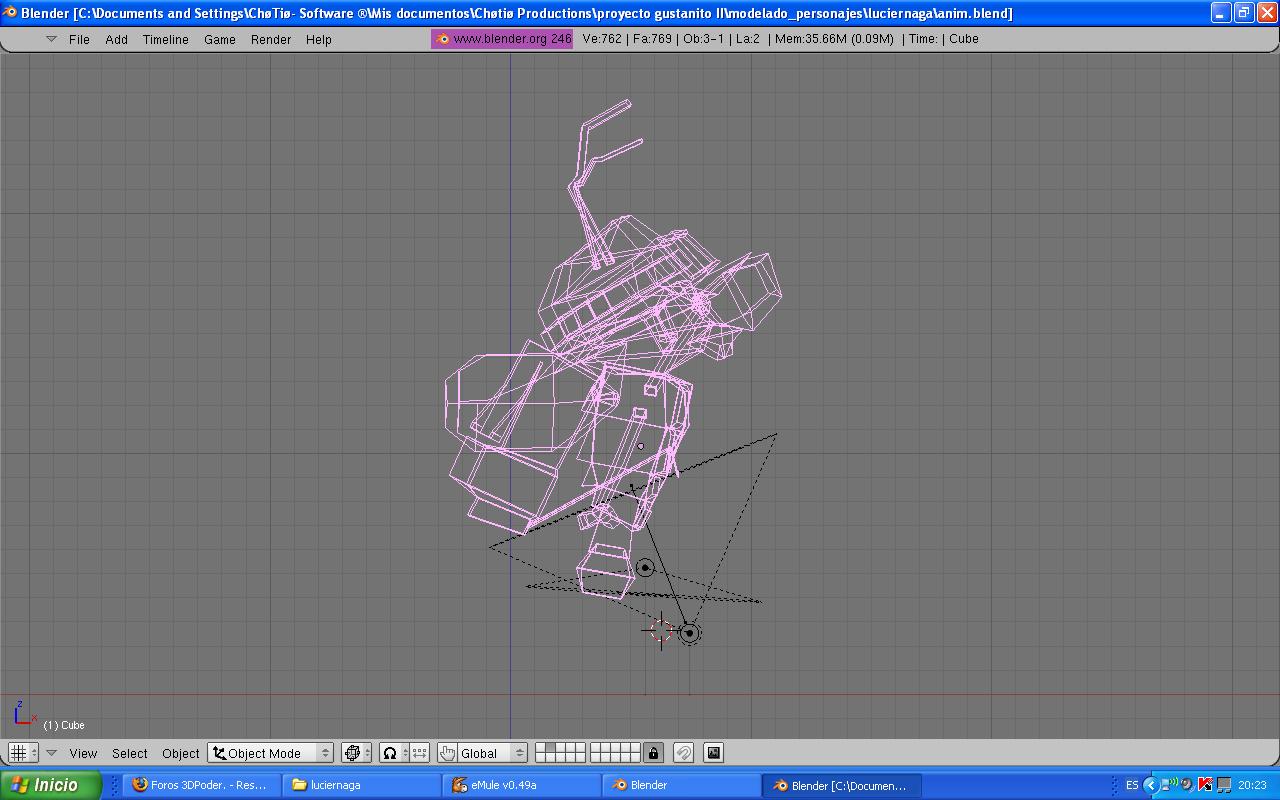Render this window preview image icon
Viewport: 1280px width, 800px height.
click(714, 753)
